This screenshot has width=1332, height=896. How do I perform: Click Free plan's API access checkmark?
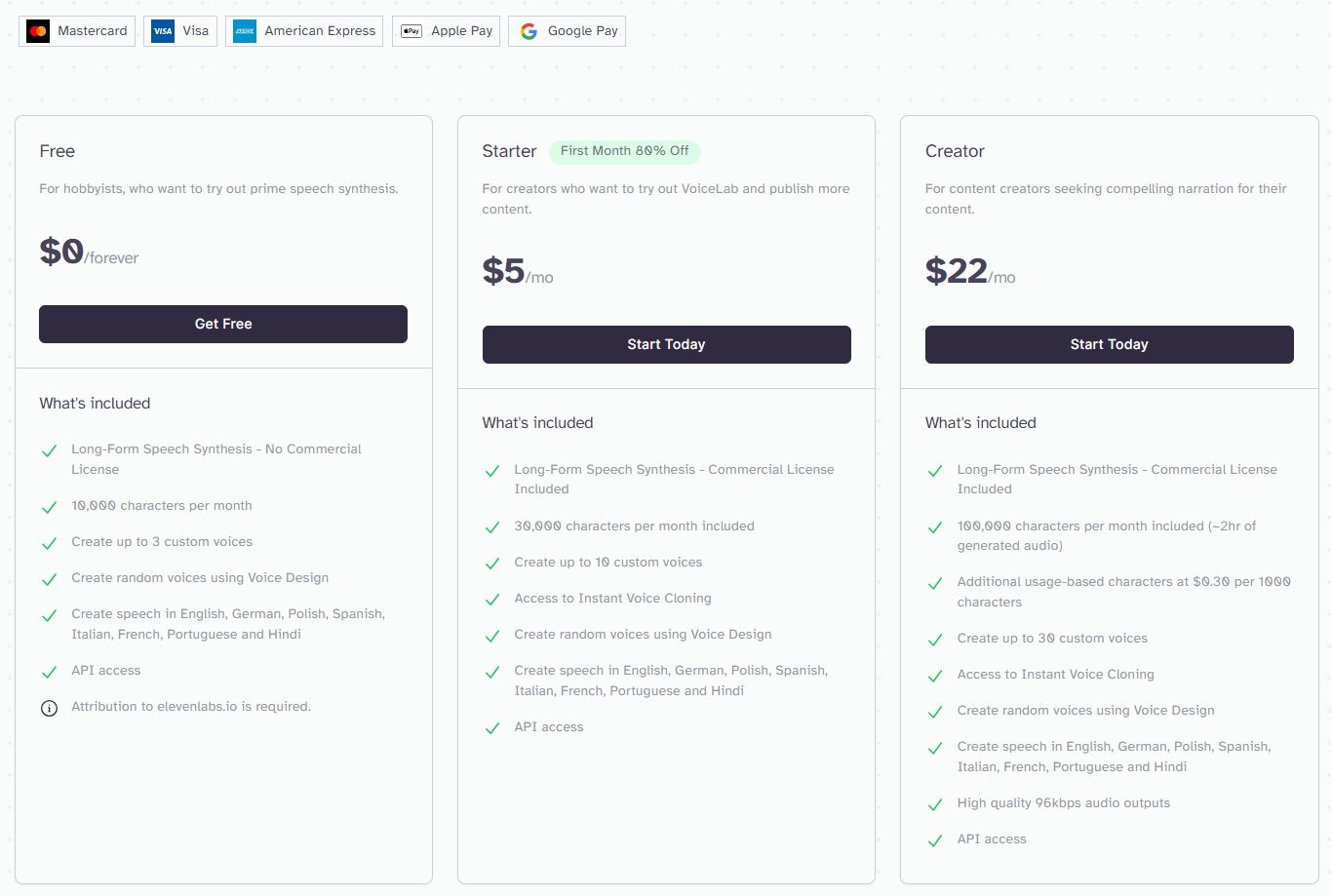pyautogui.click(x=49, y=672)
